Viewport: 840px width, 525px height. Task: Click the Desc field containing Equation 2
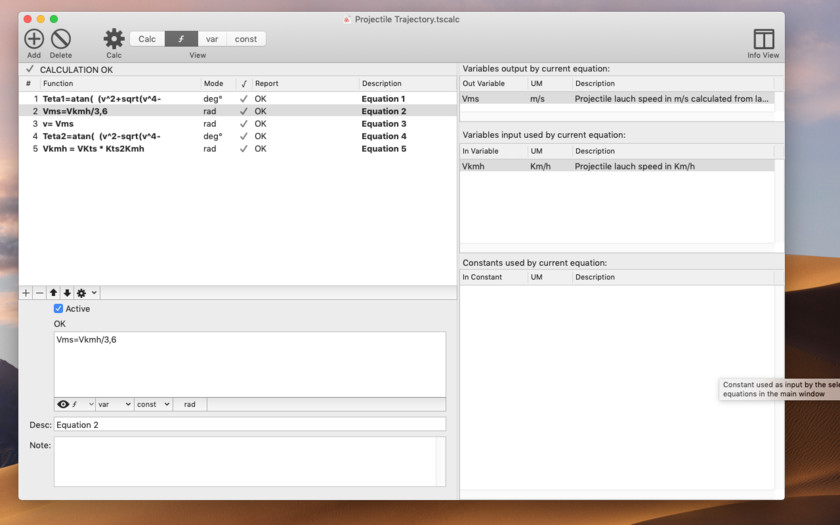[x=250, y=425]
